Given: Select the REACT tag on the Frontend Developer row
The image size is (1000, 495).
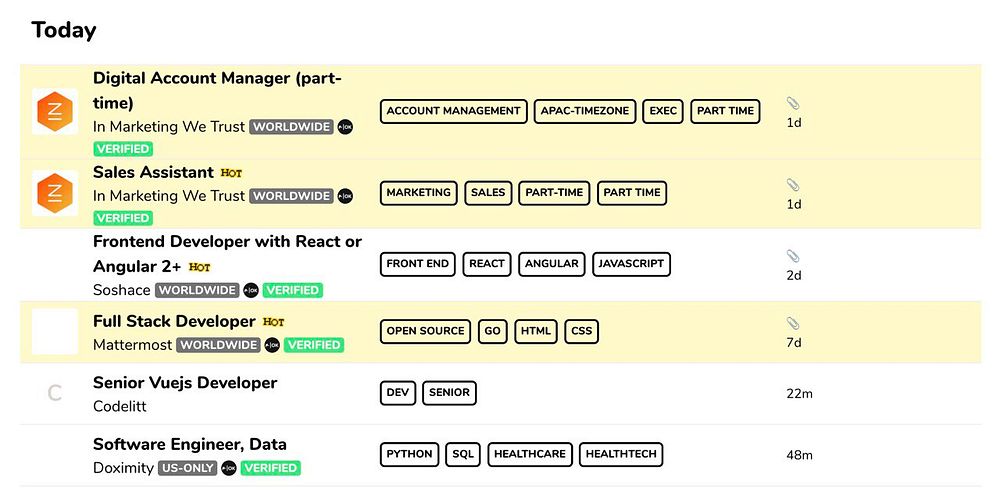Looking at the screenshot, I should point(487,264).
